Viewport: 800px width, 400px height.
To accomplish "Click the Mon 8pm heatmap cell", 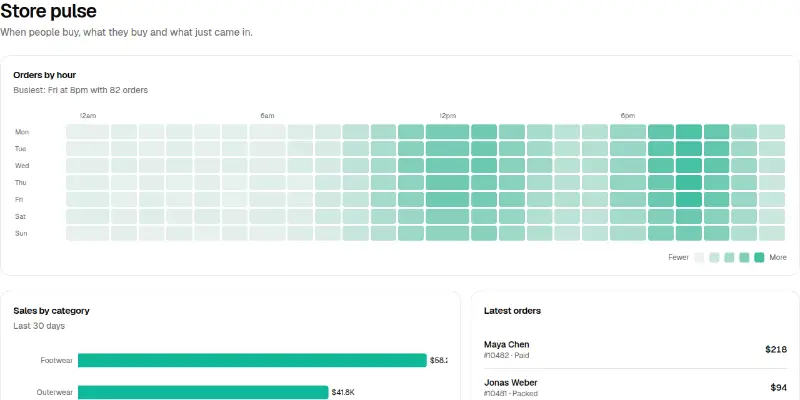I will (x=689, y=132).
